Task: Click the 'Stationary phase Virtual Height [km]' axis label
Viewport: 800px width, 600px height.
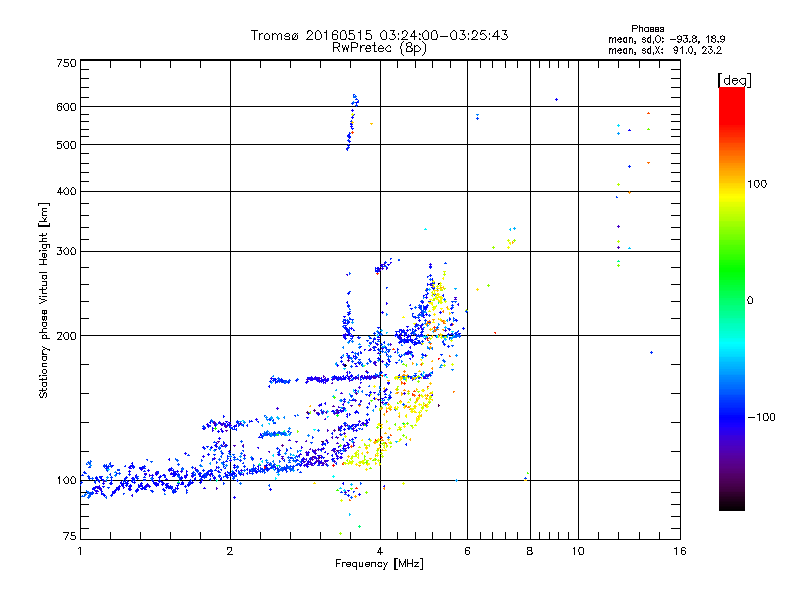Action: (x=44, y=301)
